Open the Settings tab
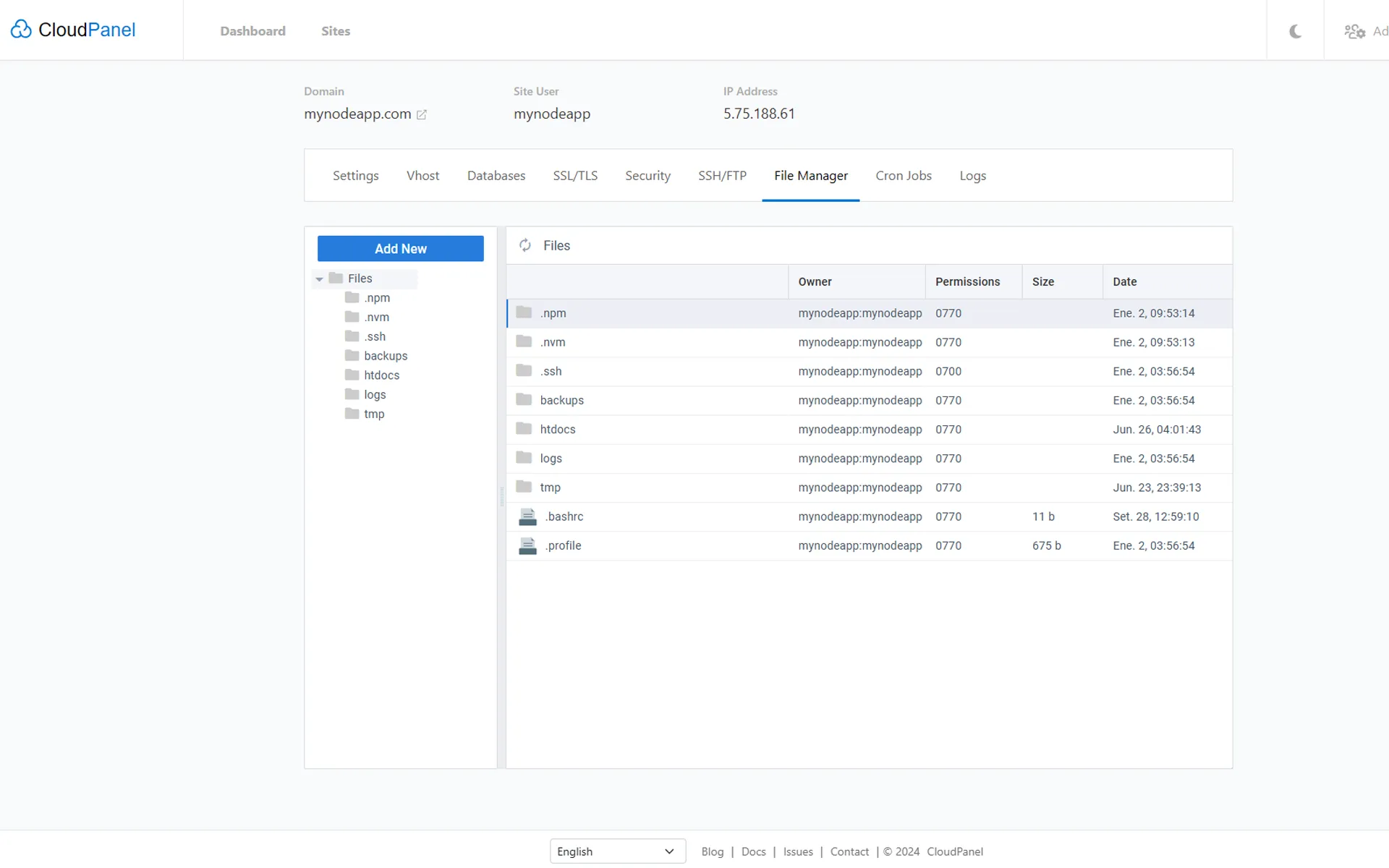Screen dimensions: 1389x868 (x=355, y=176)
